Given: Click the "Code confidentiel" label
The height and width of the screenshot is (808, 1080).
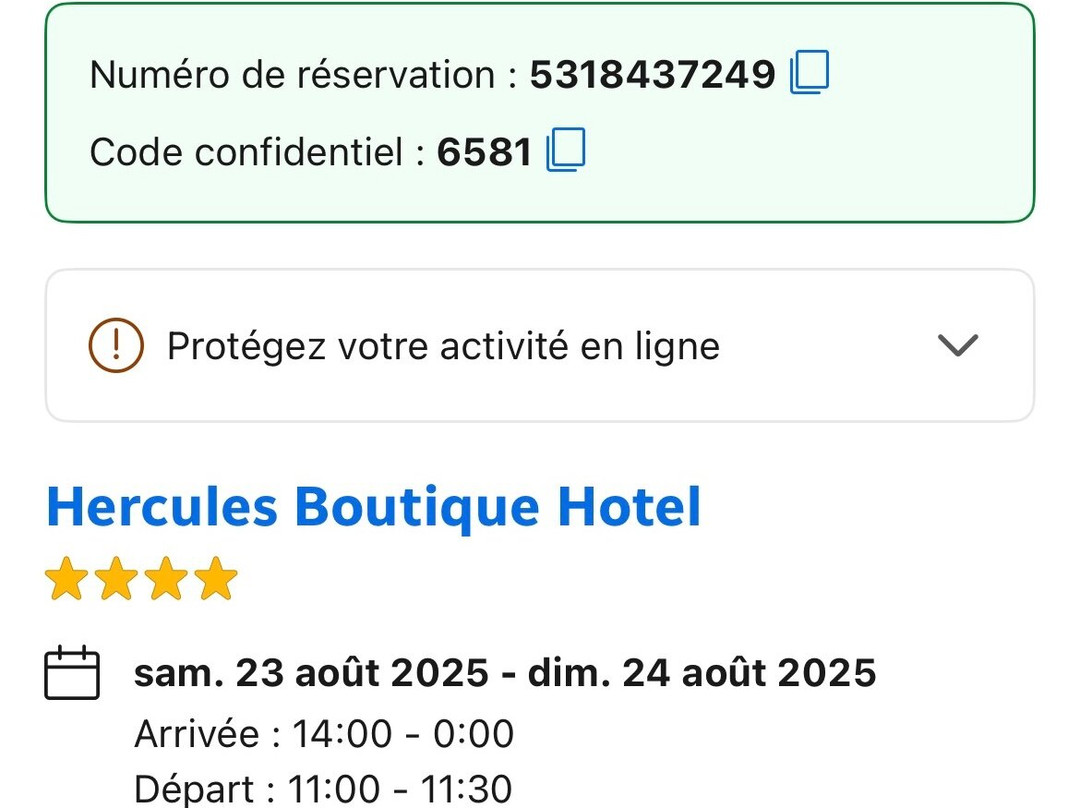Looking at the screenshot, I should (x=246, y=152).
